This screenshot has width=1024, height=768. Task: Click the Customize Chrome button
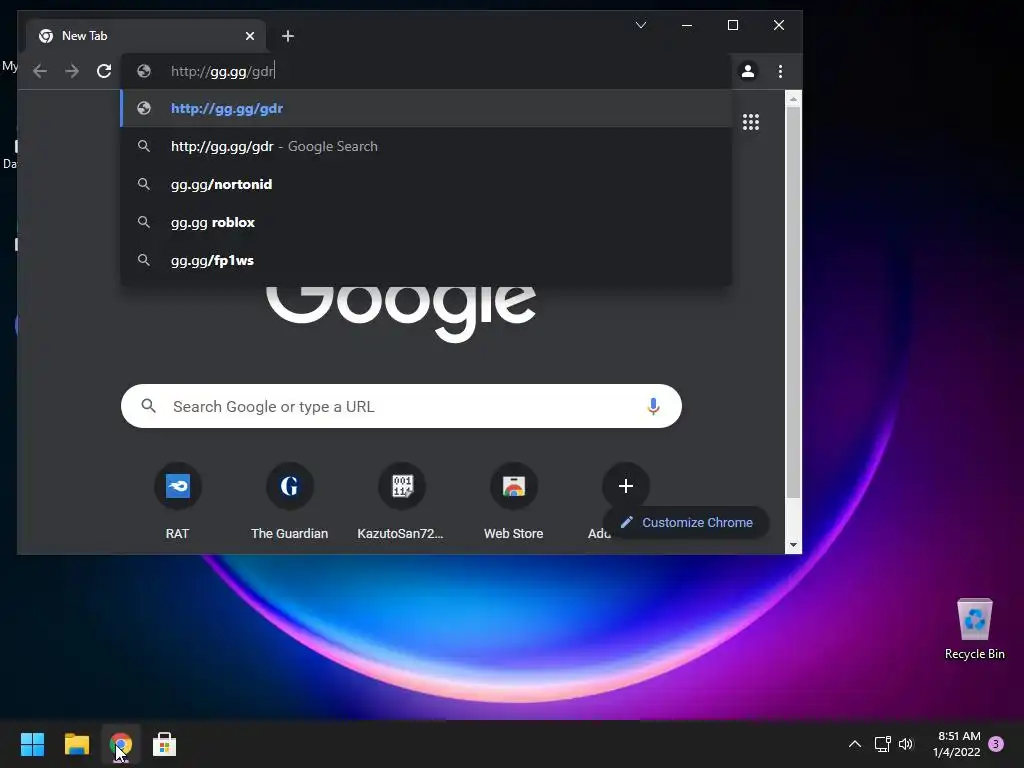(x=686, y=522)
